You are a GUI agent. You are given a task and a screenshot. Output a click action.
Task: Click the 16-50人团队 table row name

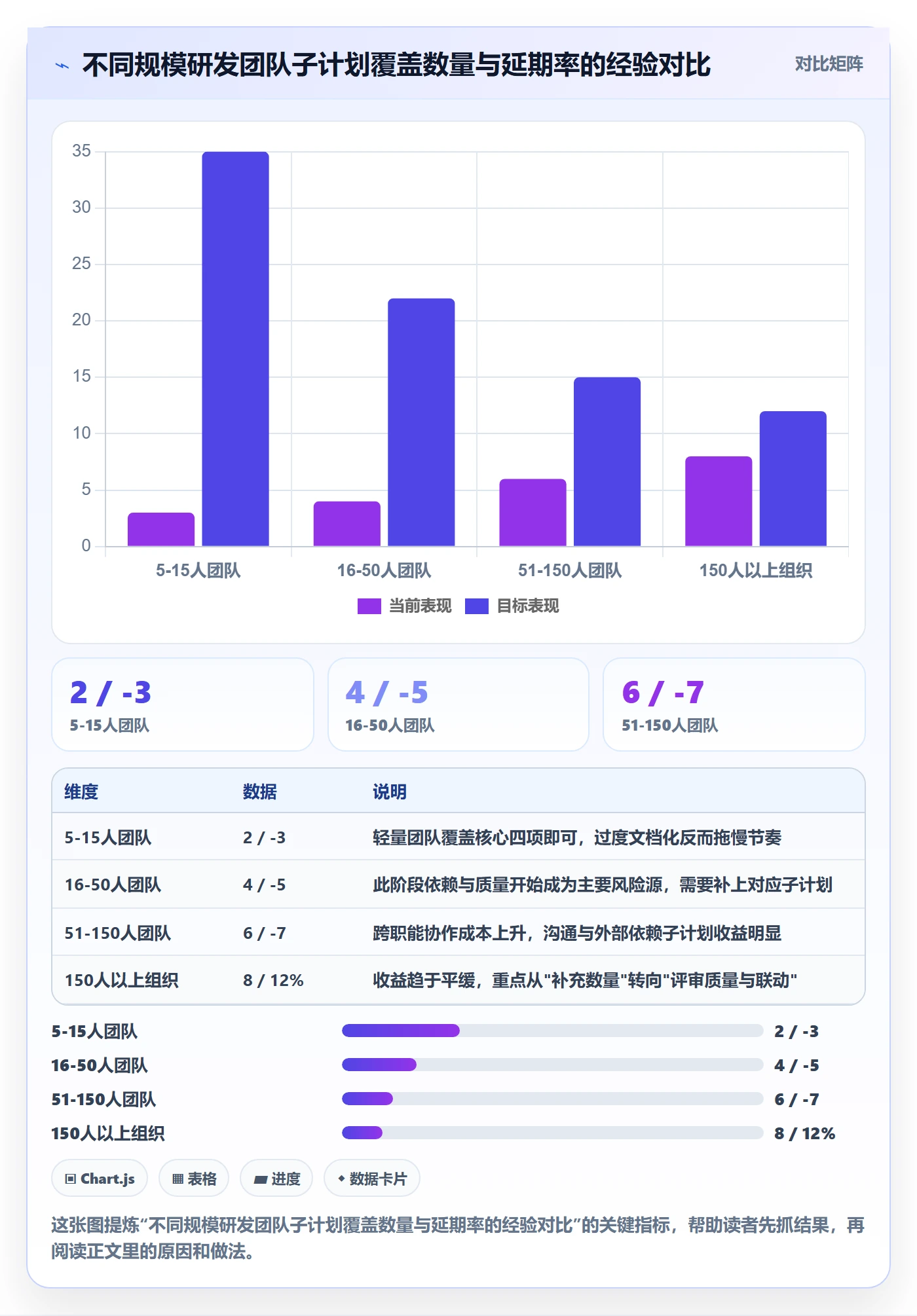[x=113, y=885]
